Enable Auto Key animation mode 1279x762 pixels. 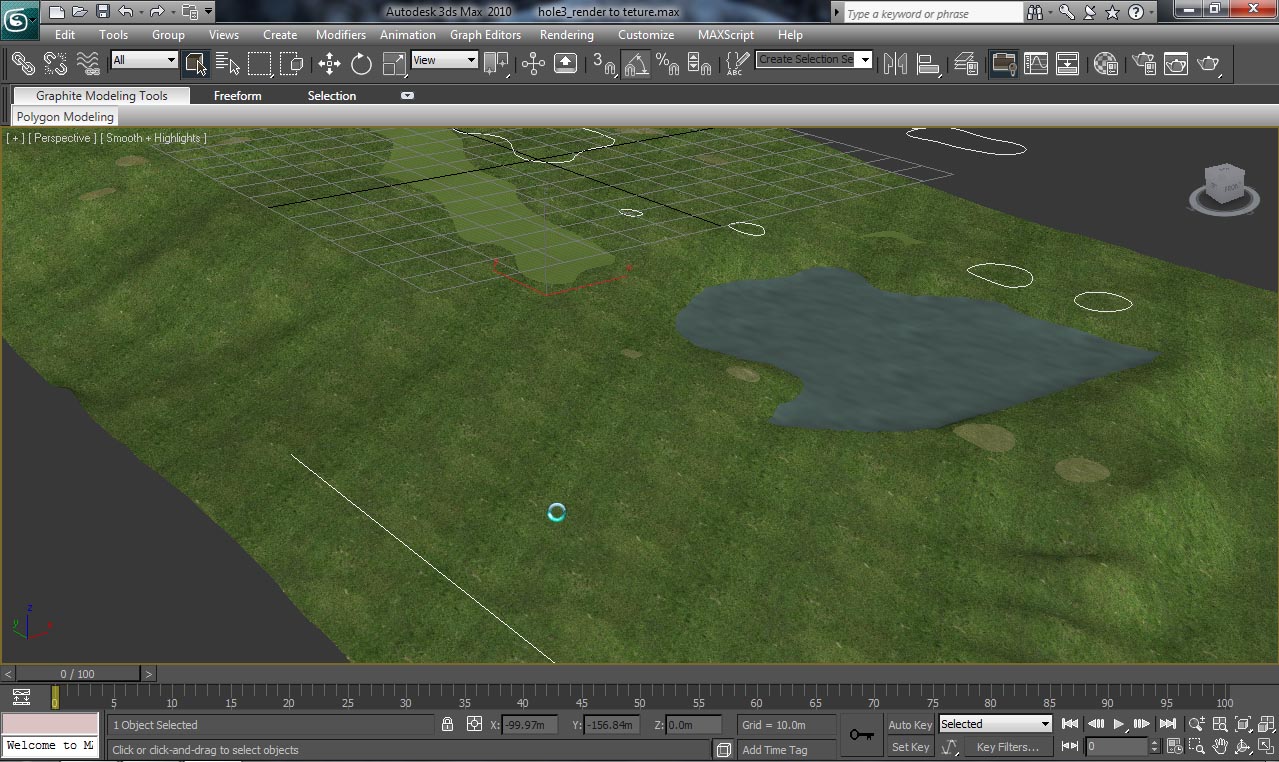(908, 724)
